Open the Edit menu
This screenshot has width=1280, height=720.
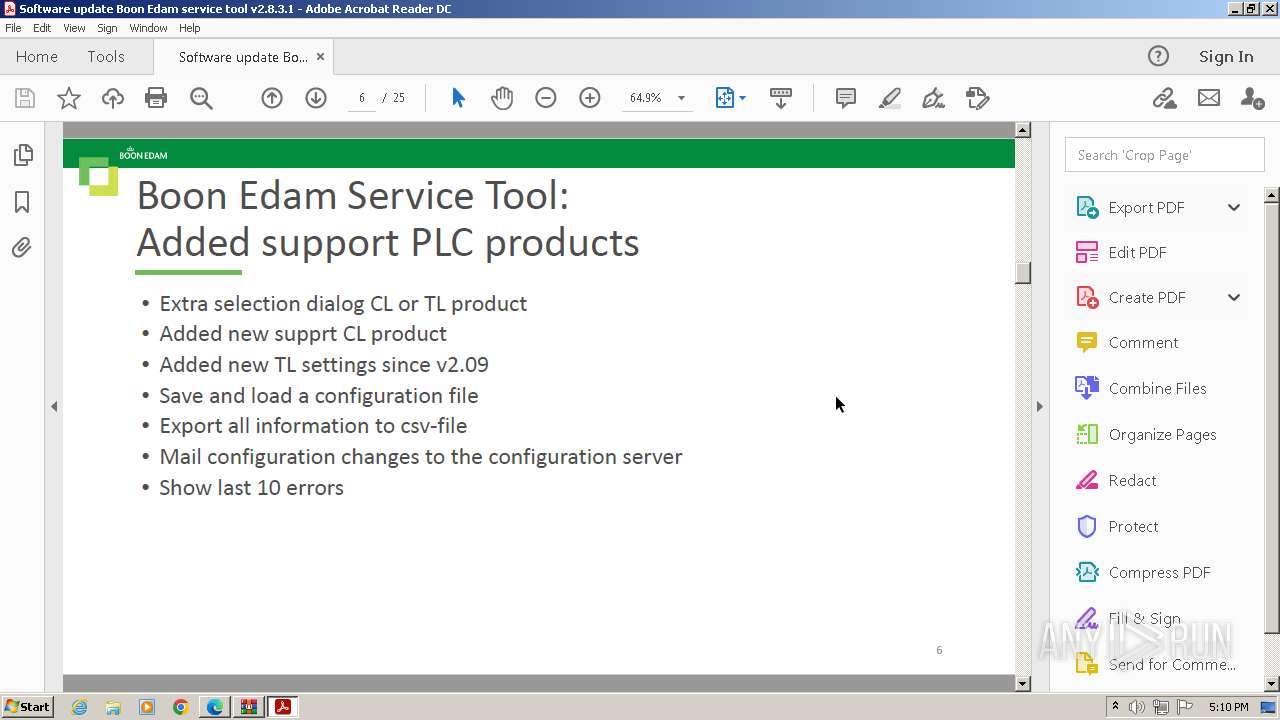(42, 28)
